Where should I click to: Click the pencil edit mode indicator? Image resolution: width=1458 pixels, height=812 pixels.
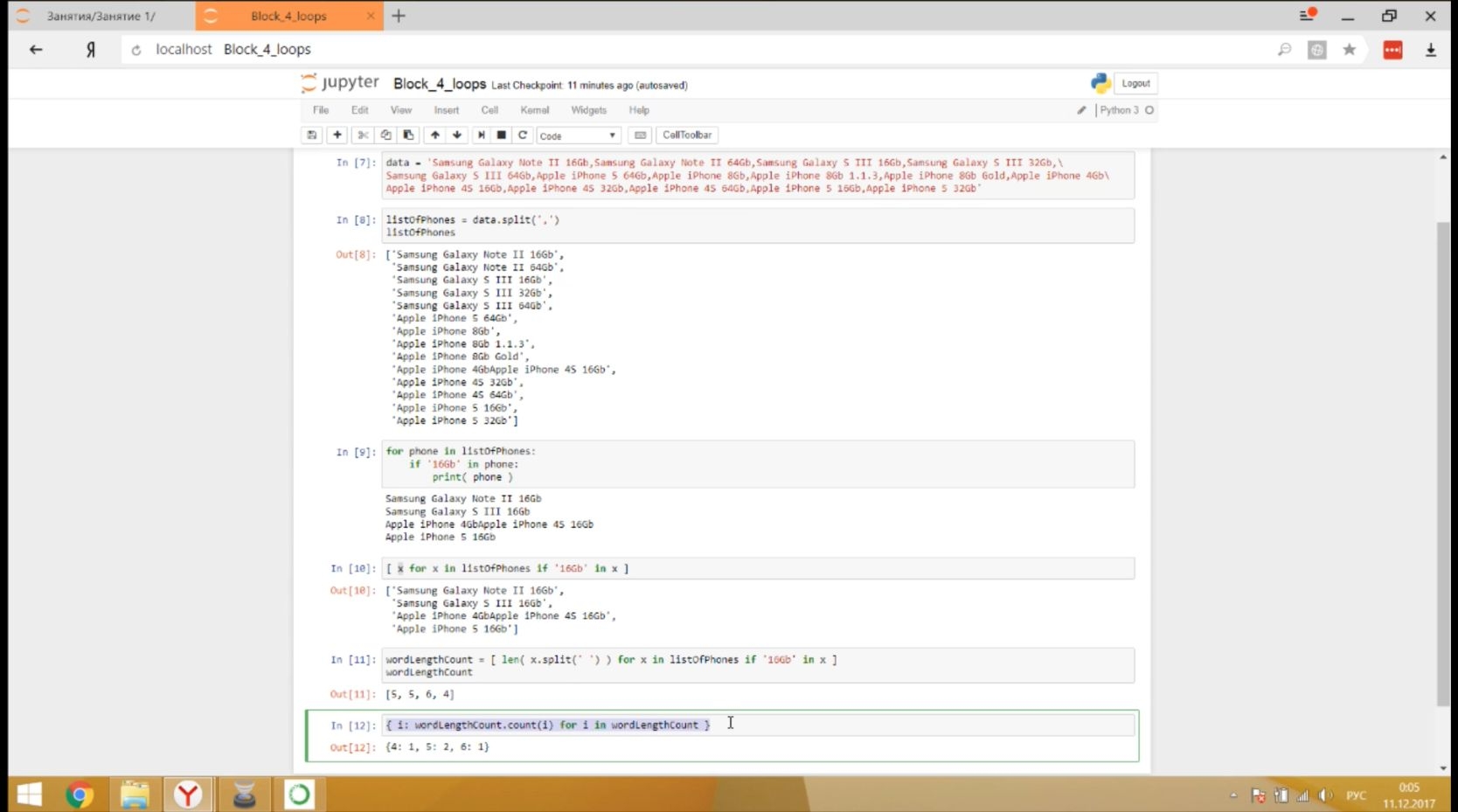pyautogui.click(x=1081, y=110)
